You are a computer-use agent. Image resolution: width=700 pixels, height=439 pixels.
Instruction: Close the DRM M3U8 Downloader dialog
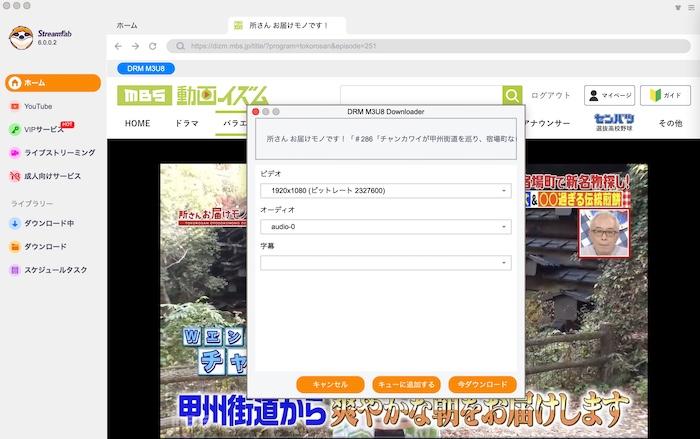pos(255,112)
